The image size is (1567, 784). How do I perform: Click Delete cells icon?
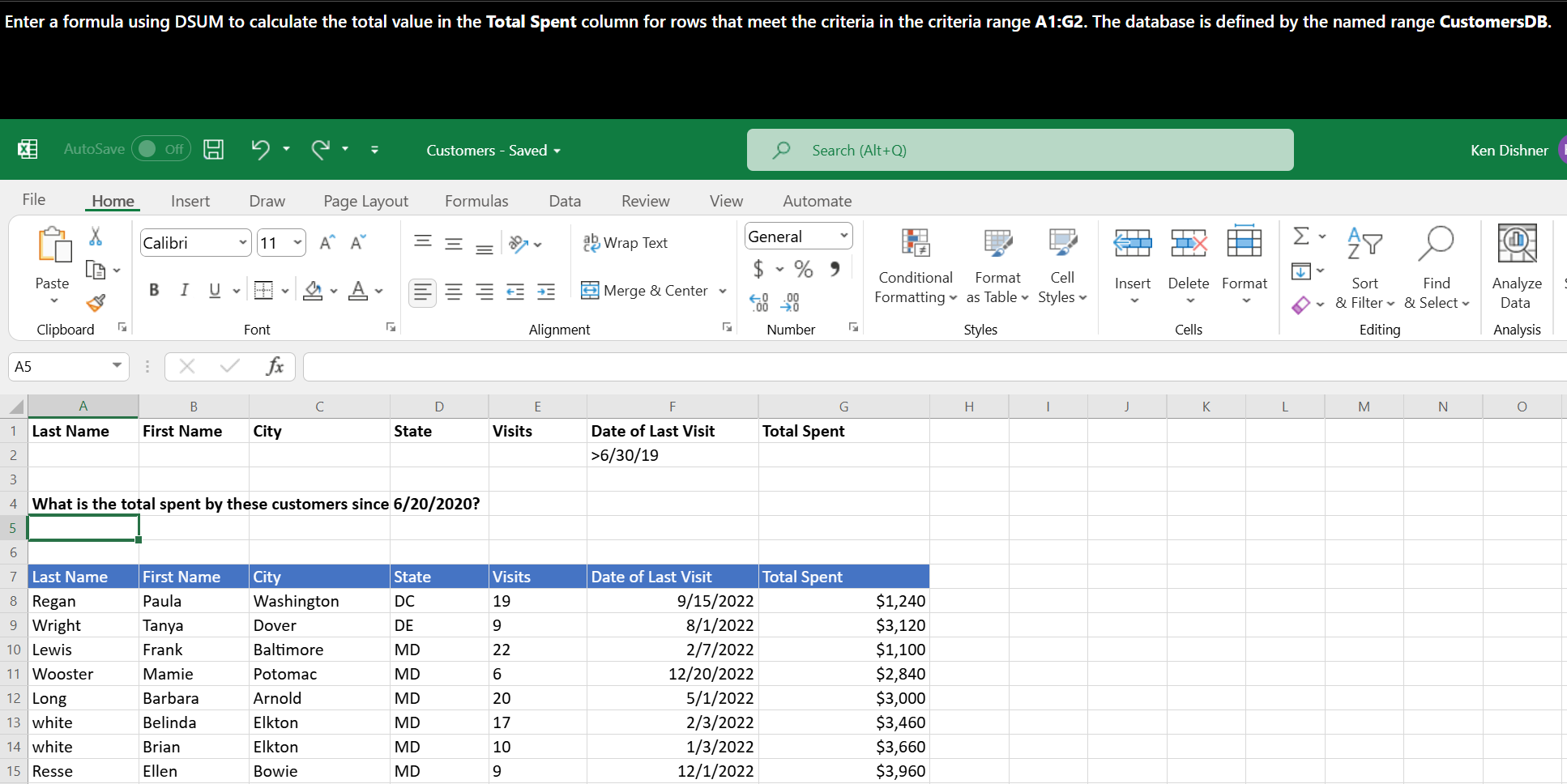click(1189, 242)
